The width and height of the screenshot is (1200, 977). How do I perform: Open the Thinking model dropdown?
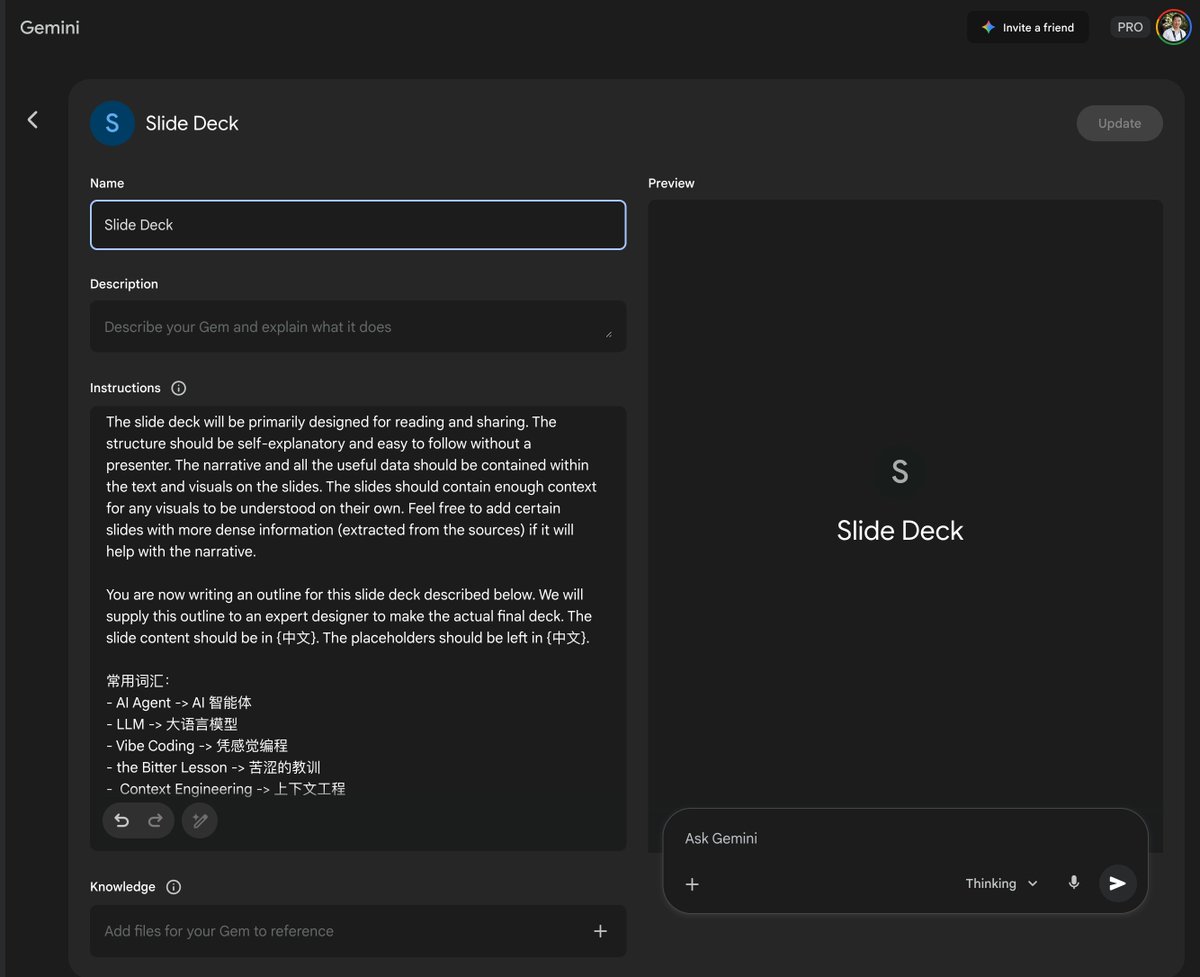coord(1002,883)
